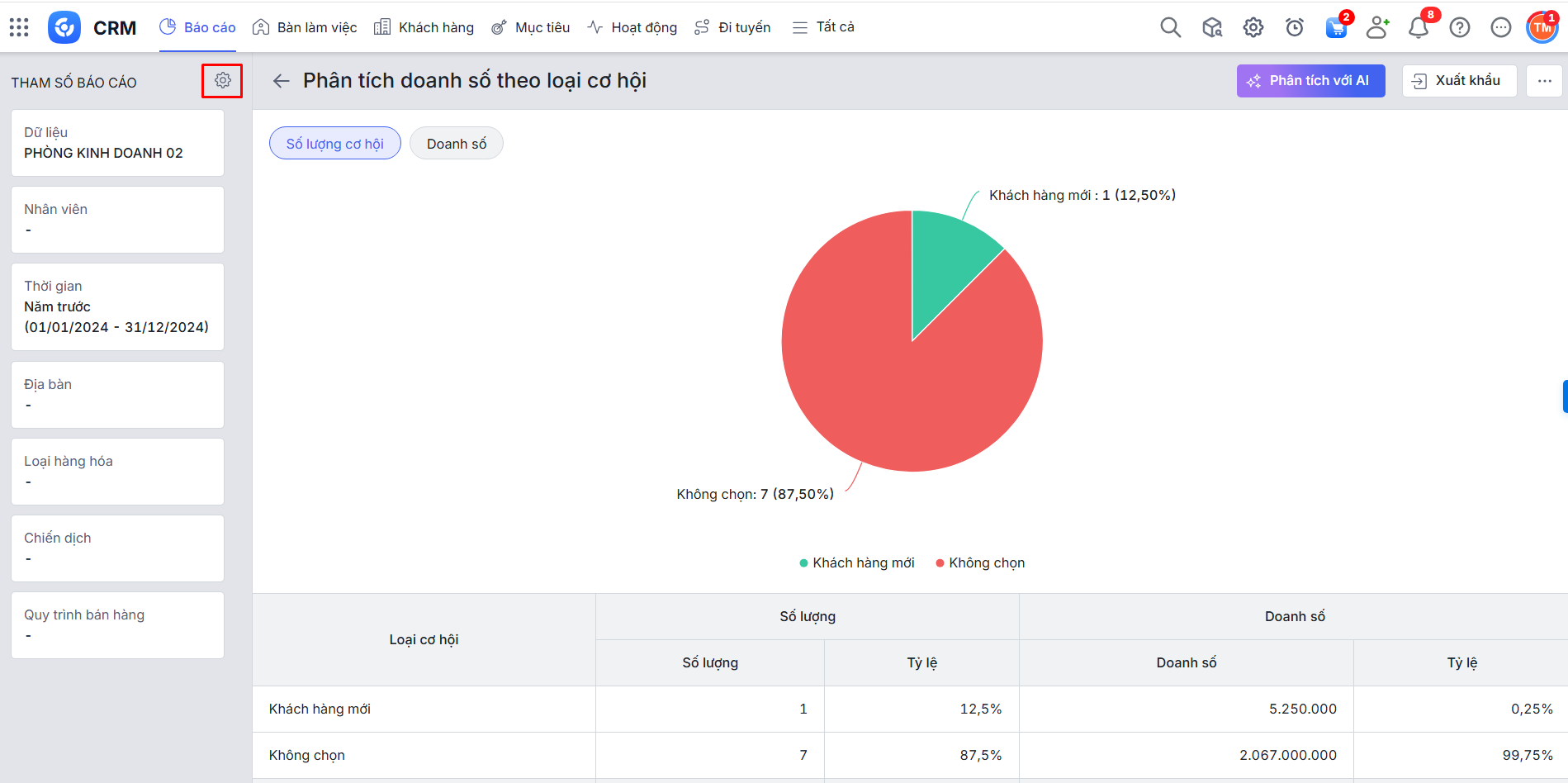
Task: Open the notifications bell icon
Action: 1419,27
